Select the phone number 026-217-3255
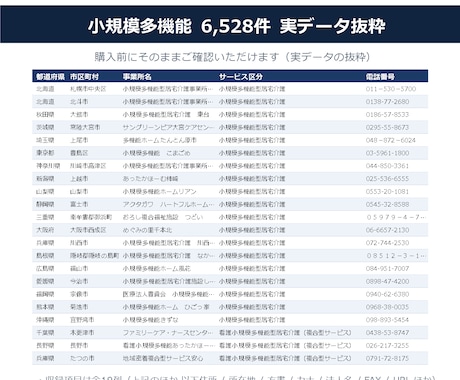This screenshot has height=380, width=460. coord(387,345)
